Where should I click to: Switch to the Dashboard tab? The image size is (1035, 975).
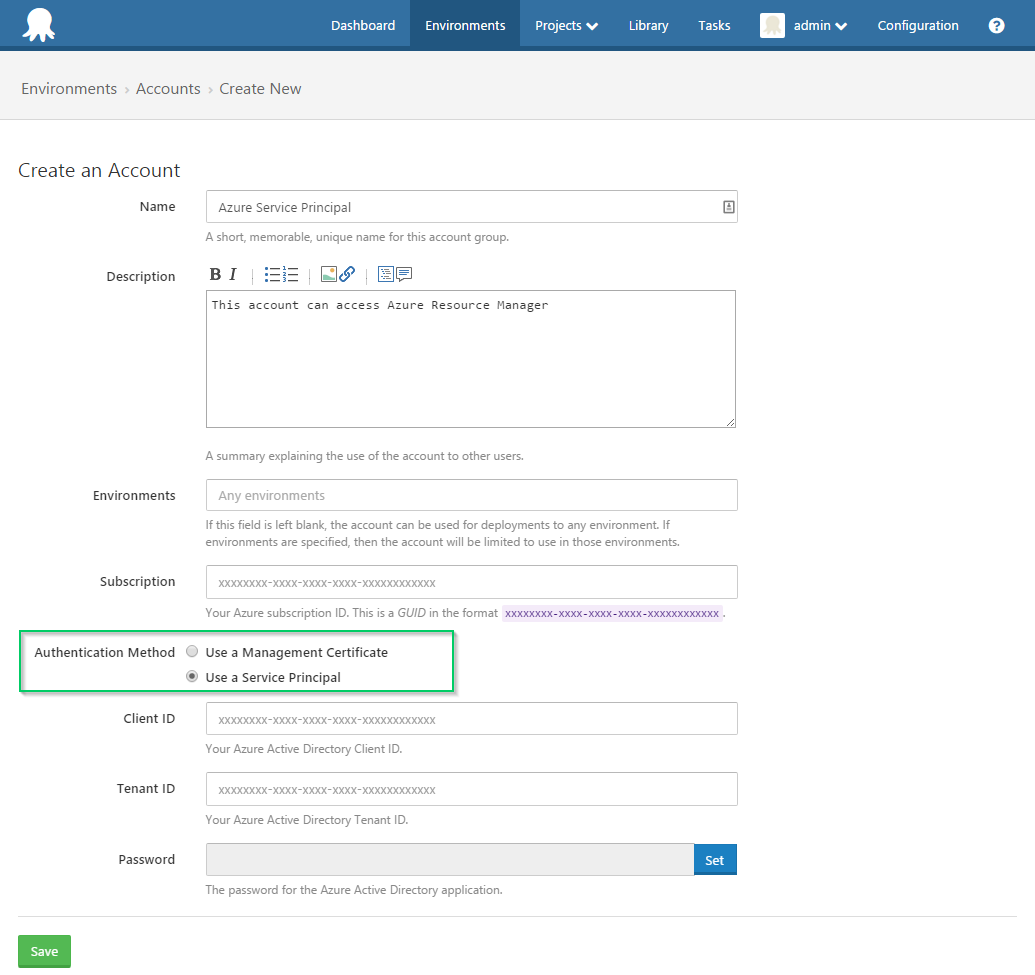click(x=363, y=25)
